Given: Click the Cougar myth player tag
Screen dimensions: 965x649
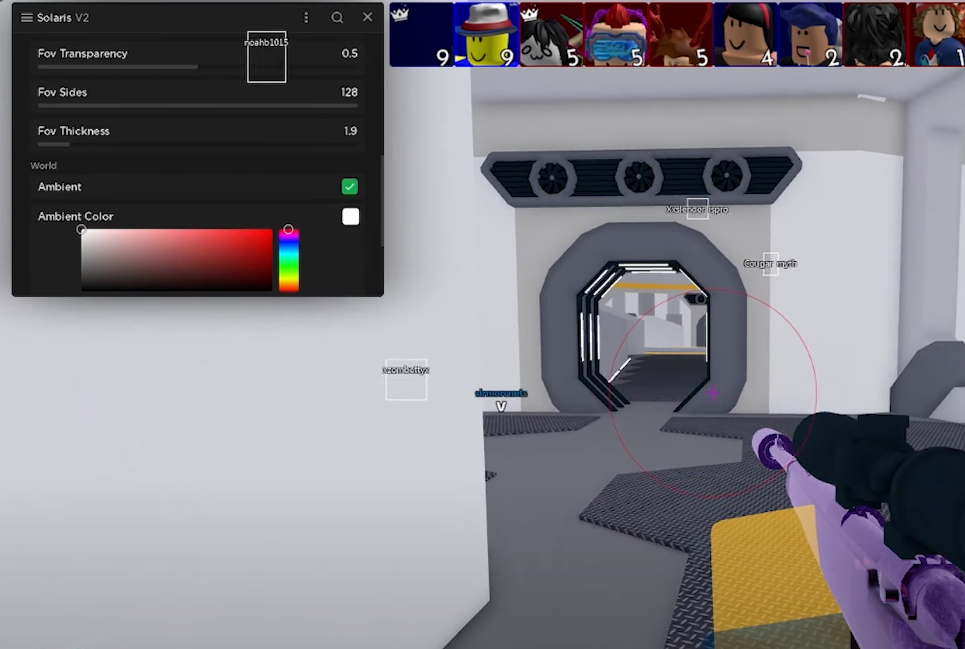Looking at the screenshot, I should (x=770, y=263).
